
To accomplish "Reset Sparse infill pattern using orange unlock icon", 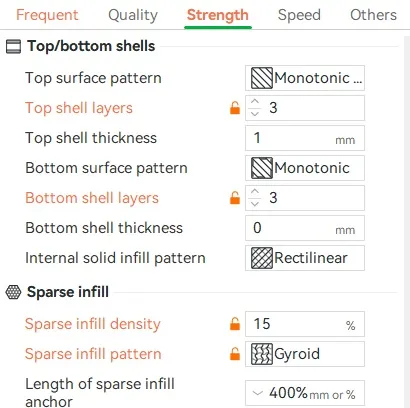I will click(x=235, y=354).
